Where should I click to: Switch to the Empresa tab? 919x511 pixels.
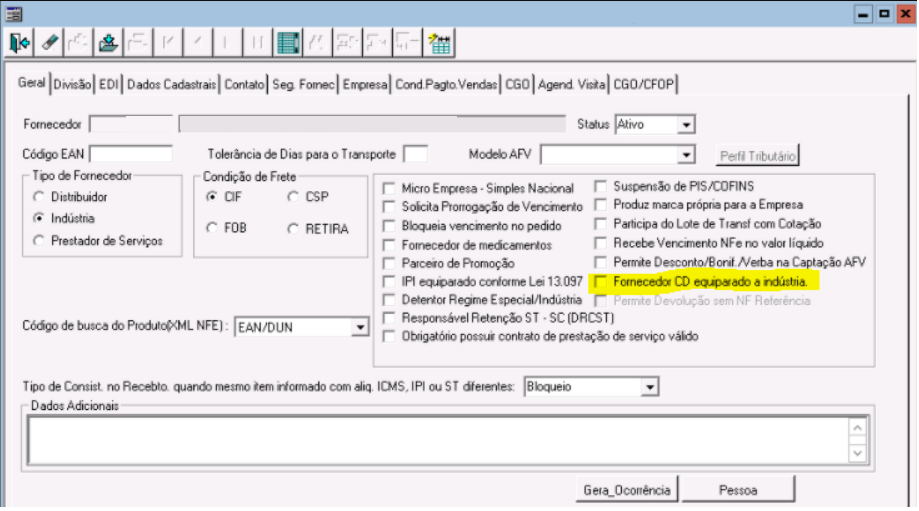[x=365, y=84]
